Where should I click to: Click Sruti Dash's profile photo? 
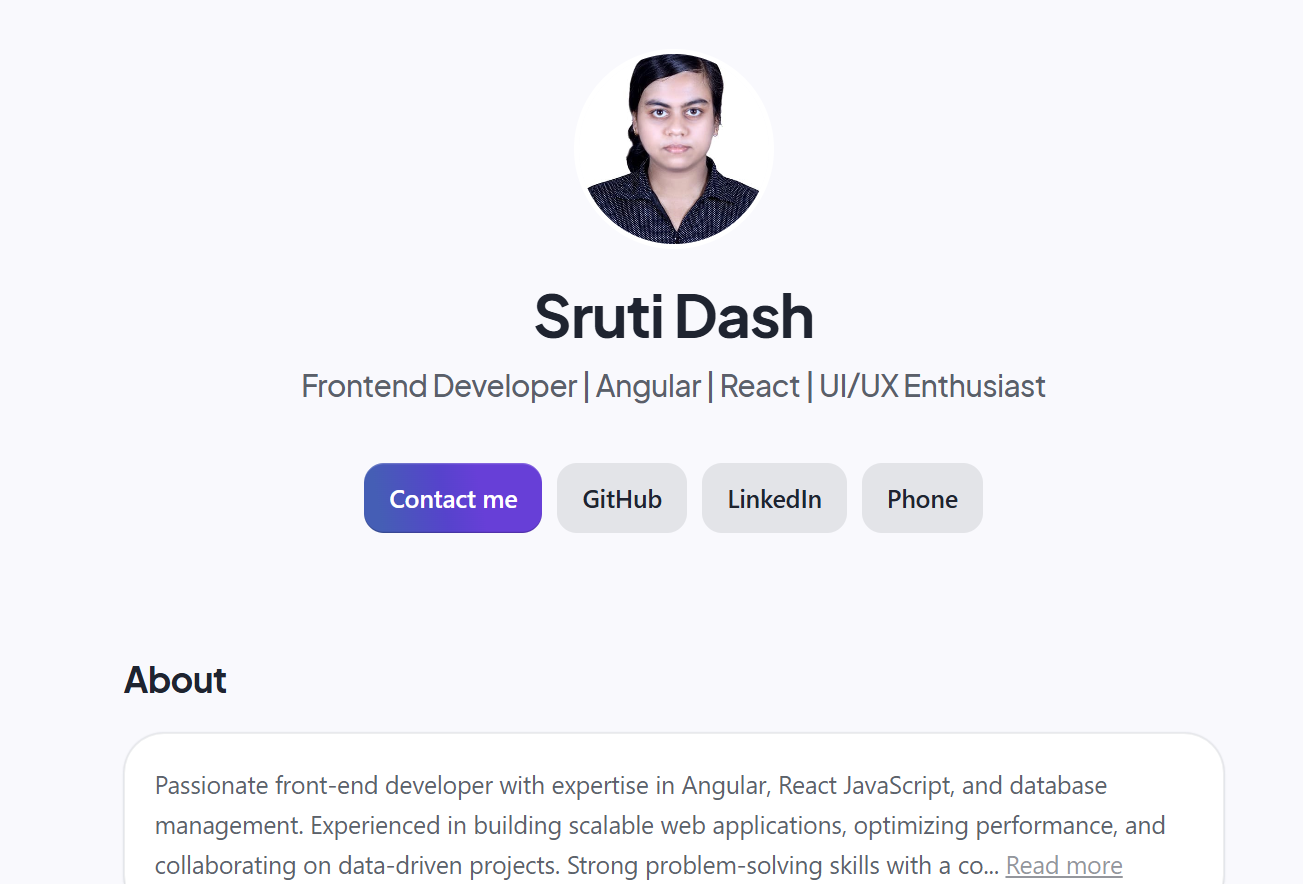673,147
